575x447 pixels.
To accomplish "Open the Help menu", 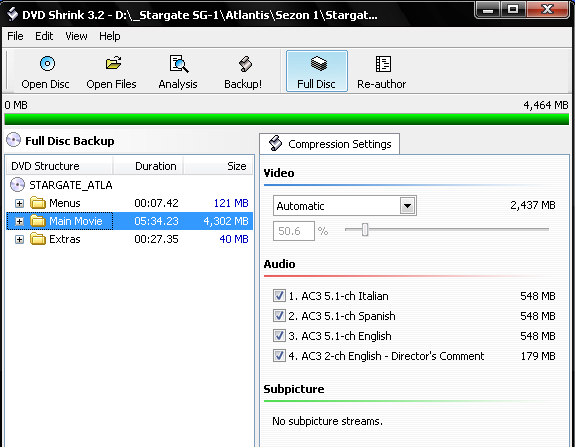I will click(x=110, y=36).
